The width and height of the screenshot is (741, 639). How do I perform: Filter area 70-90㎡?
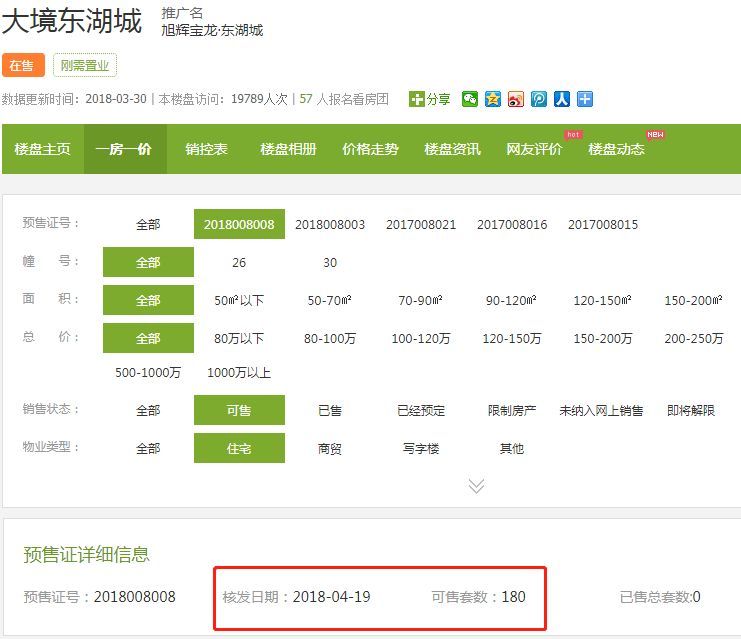[x=421, y=300]
